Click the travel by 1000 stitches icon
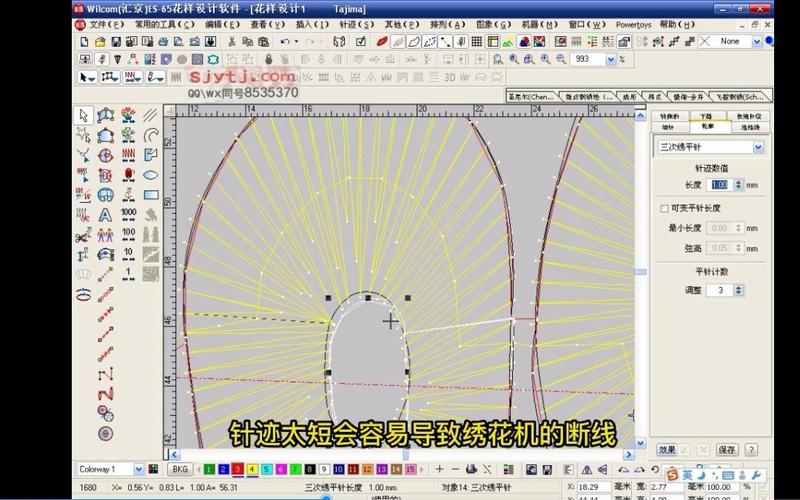 click(129, 214)
